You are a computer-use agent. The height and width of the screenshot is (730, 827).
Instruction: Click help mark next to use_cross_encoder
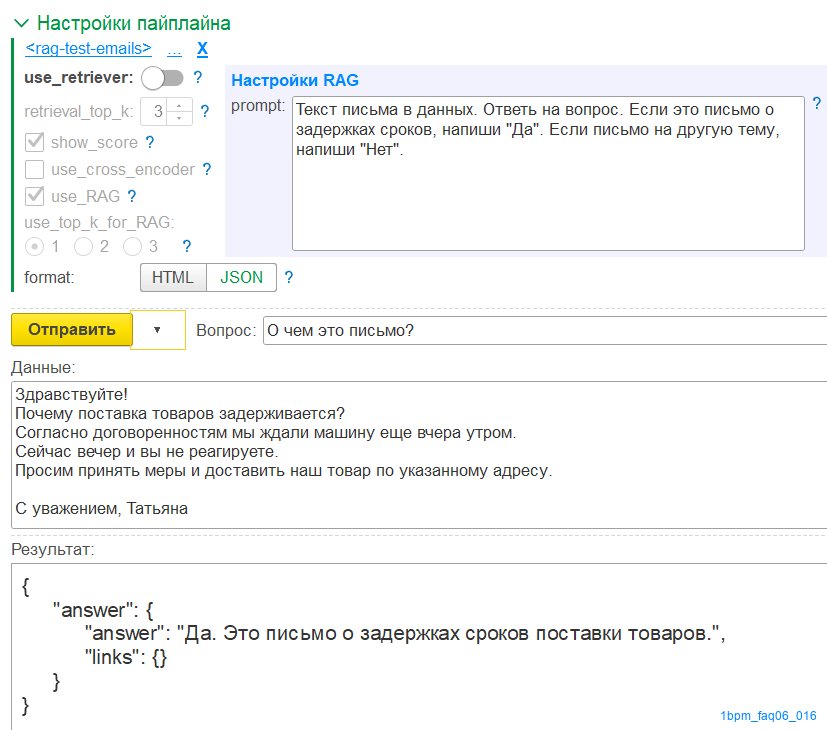[207, 169]
